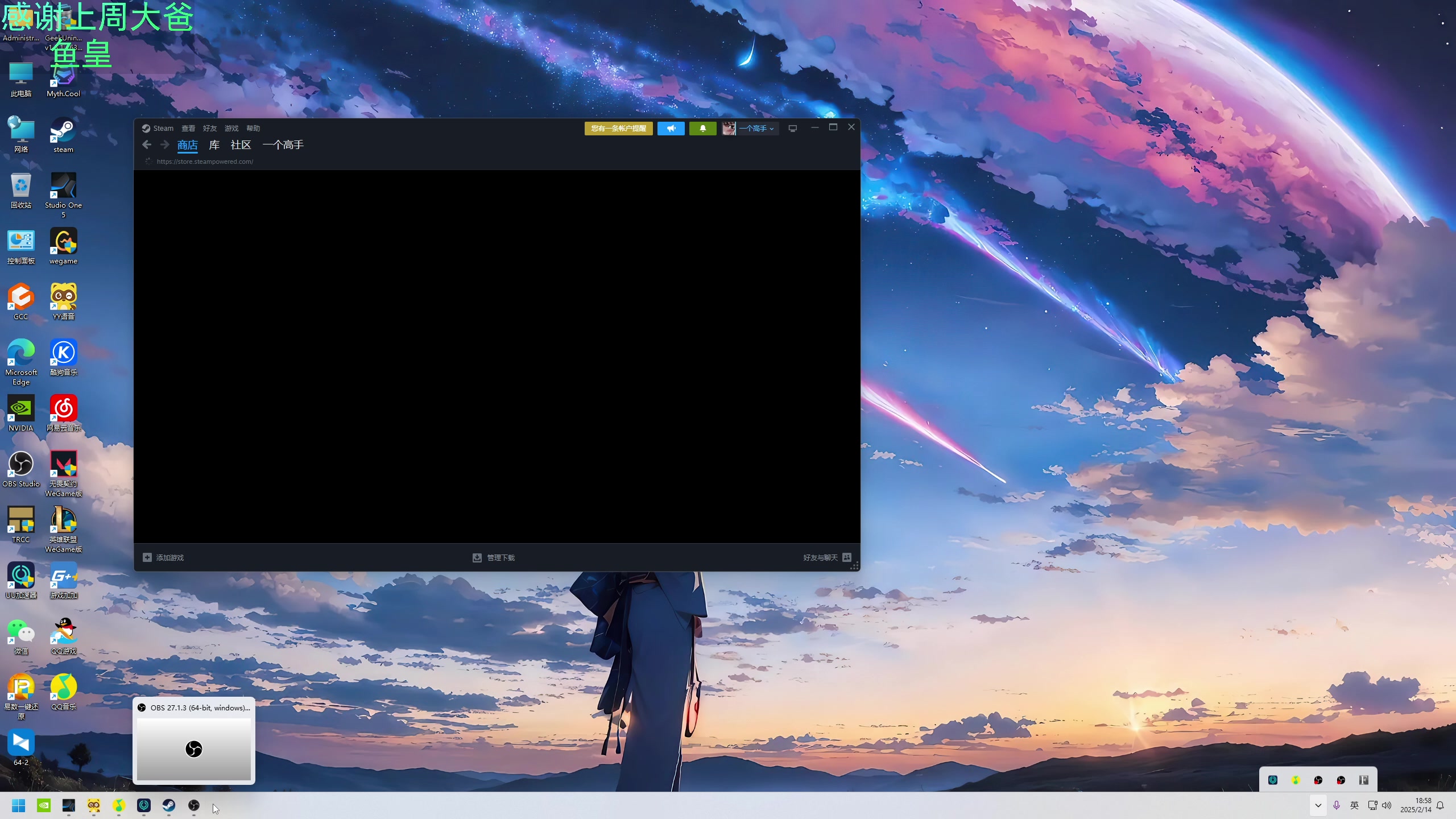Viewport: 1456px width, 819px height.
Task: Open the steam desktop shortcut
Action: point(63,135)
